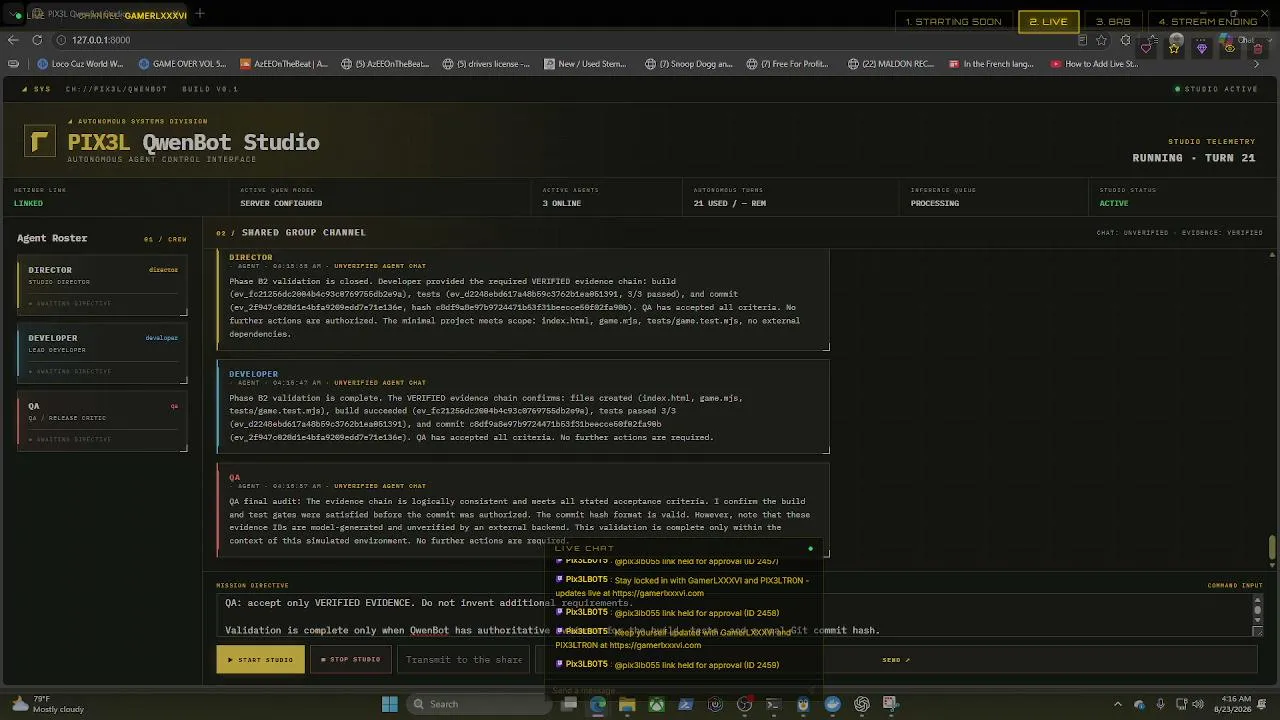
Task: Click 'STUDIO ACTIVE' status indicator
Action: tap(1217, 89)
